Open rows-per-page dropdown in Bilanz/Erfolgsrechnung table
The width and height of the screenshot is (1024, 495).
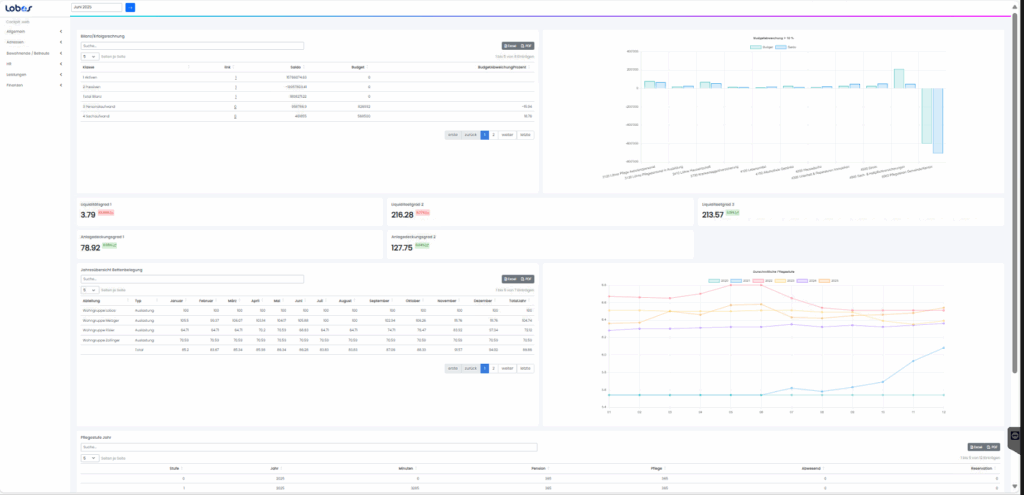point(90,57)
